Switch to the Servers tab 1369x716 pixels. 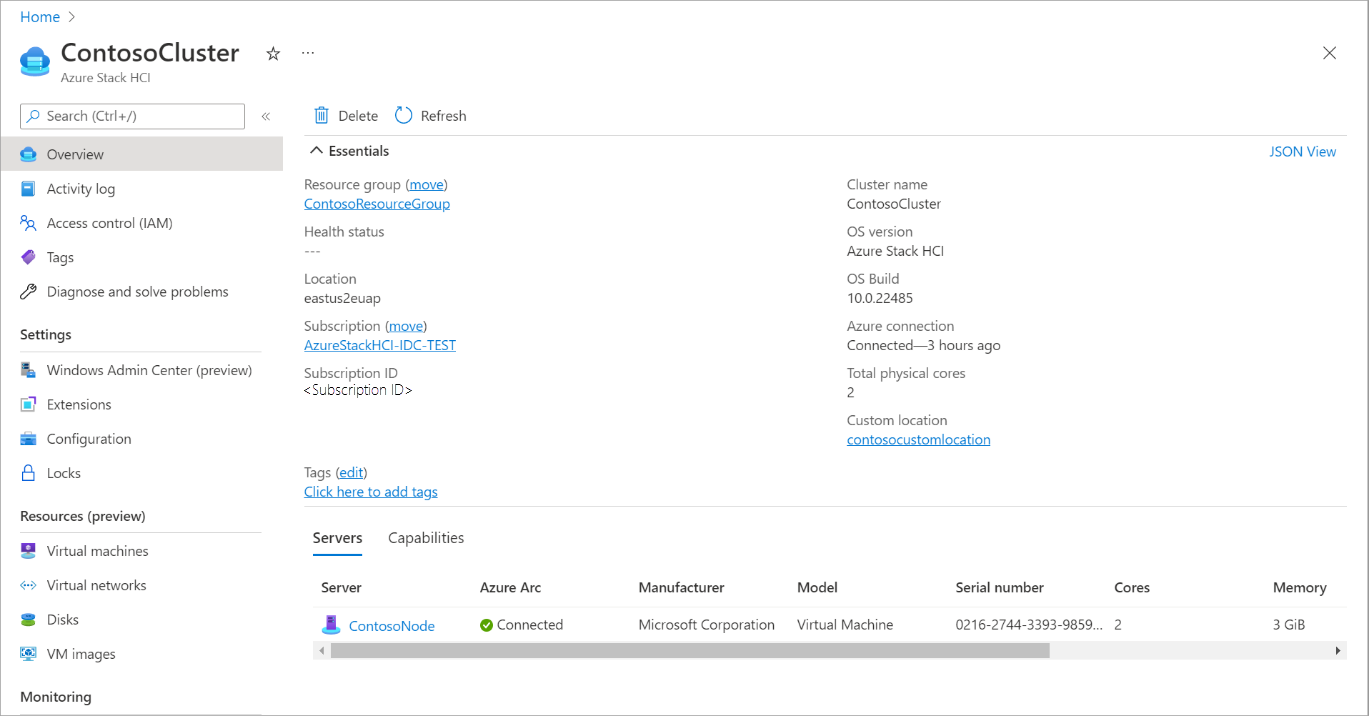pyautogui.click(x=337, y=538)
